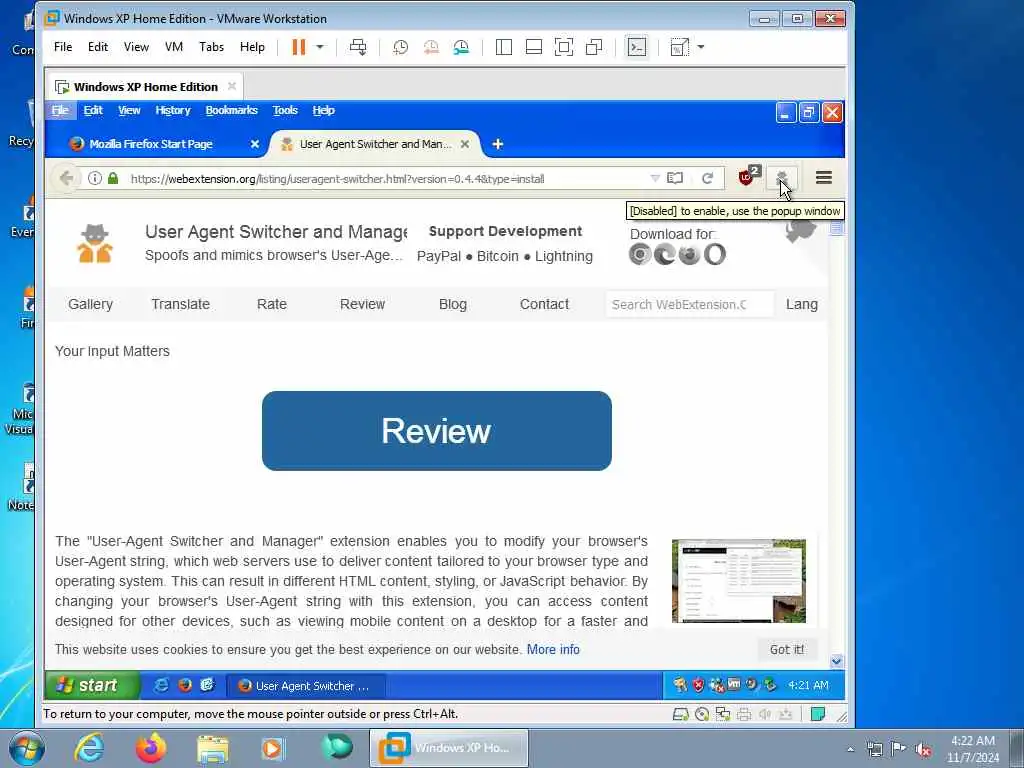Select User Agent Switcher XP taskbar button

[x=306, y=686]
